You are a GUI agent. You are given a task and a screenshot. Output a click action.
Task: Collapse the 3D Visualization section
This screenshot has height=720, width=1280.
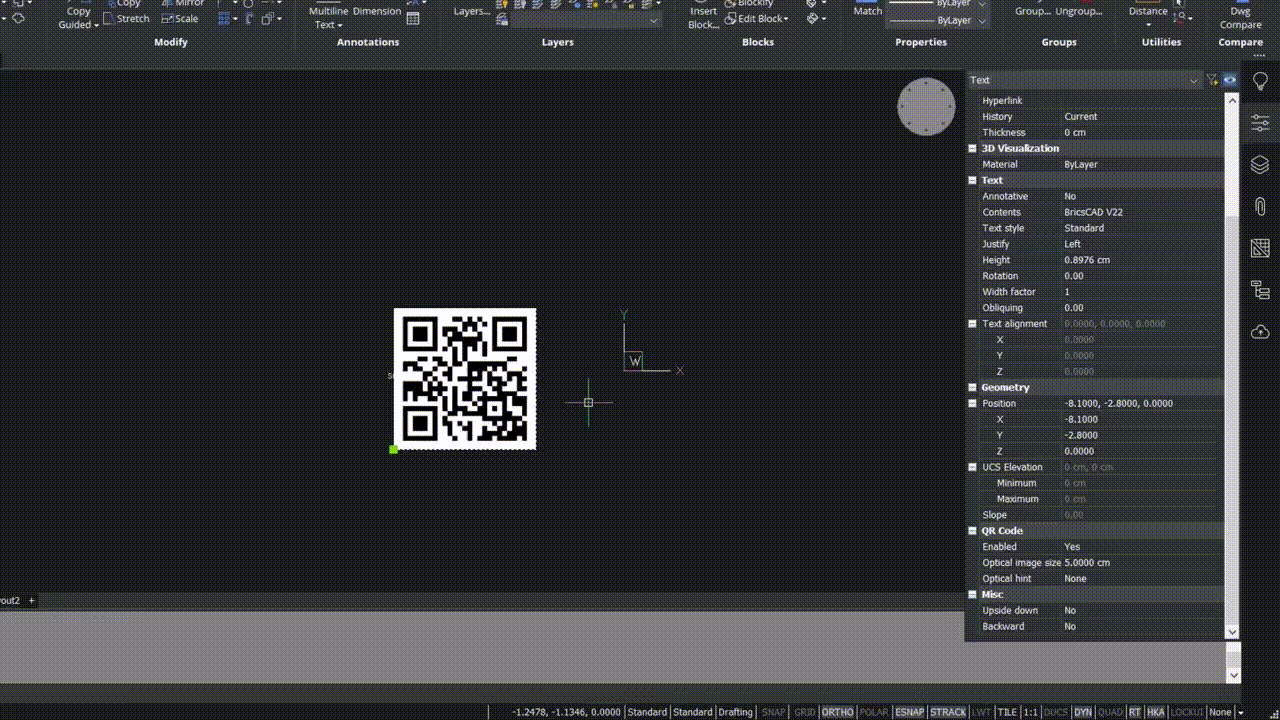click(x=972, y=148)
